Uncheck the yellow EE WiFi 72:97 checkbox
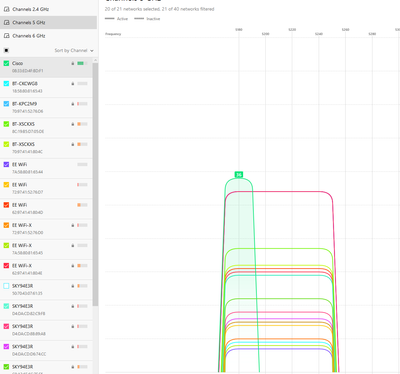This screenshot has height=374, width=400. click(6, 185)
